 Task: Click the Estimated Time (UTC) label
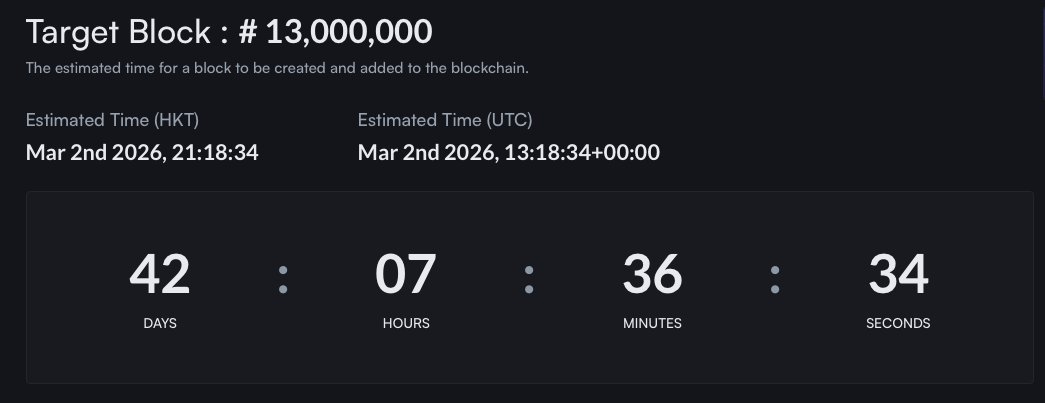point(445,121)
